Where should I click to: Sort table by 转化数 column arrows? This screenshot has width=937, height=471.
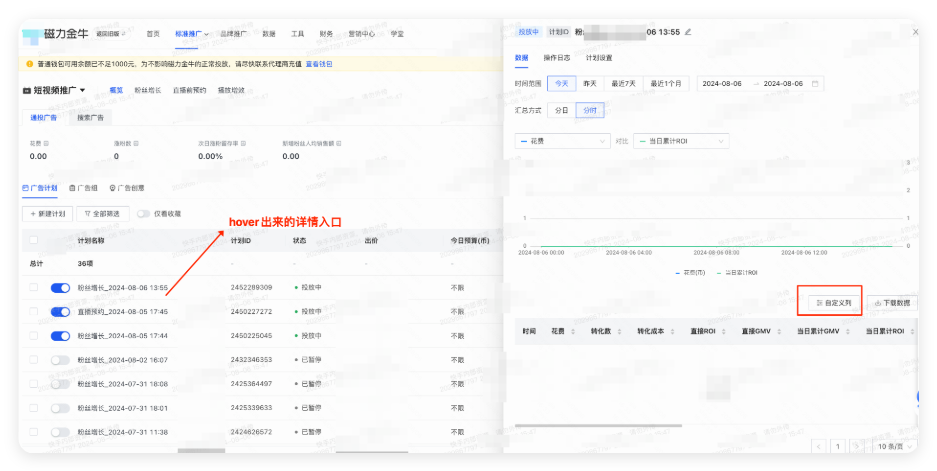click(619, 331)
